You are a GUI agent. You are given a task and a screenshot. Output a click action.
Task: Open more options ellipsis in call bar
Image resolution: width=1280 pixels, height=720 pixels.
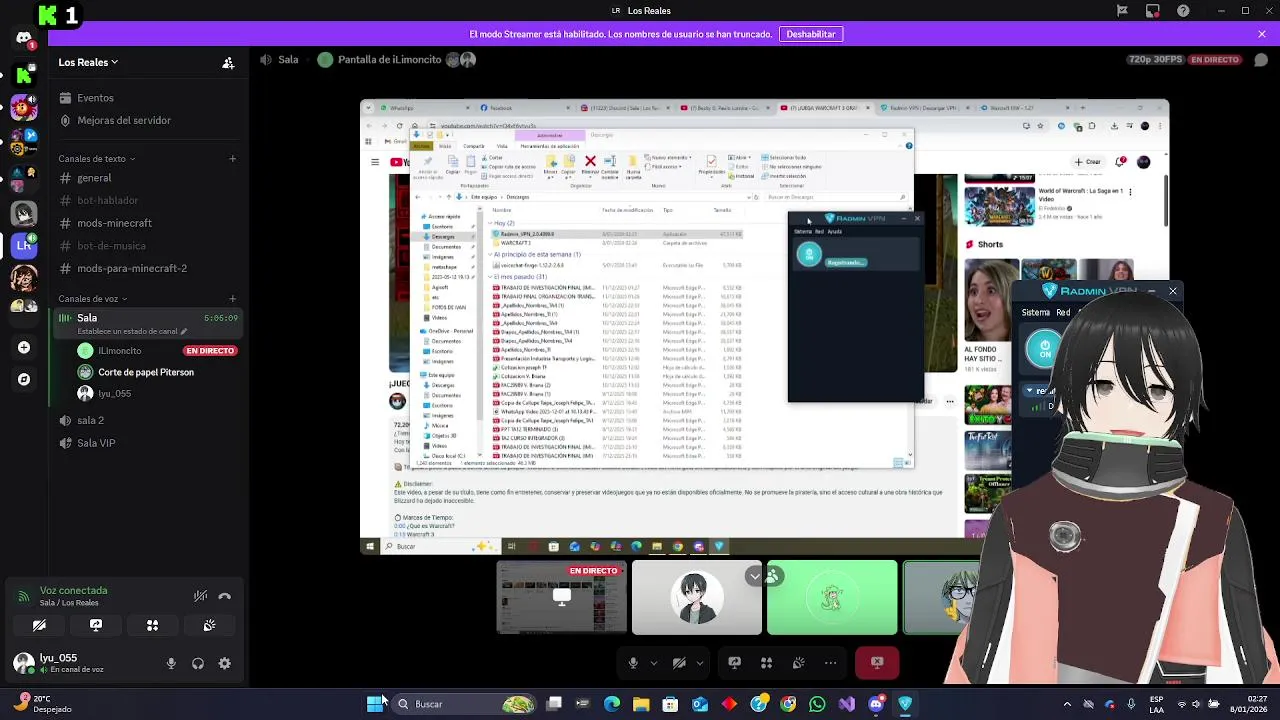830,663
